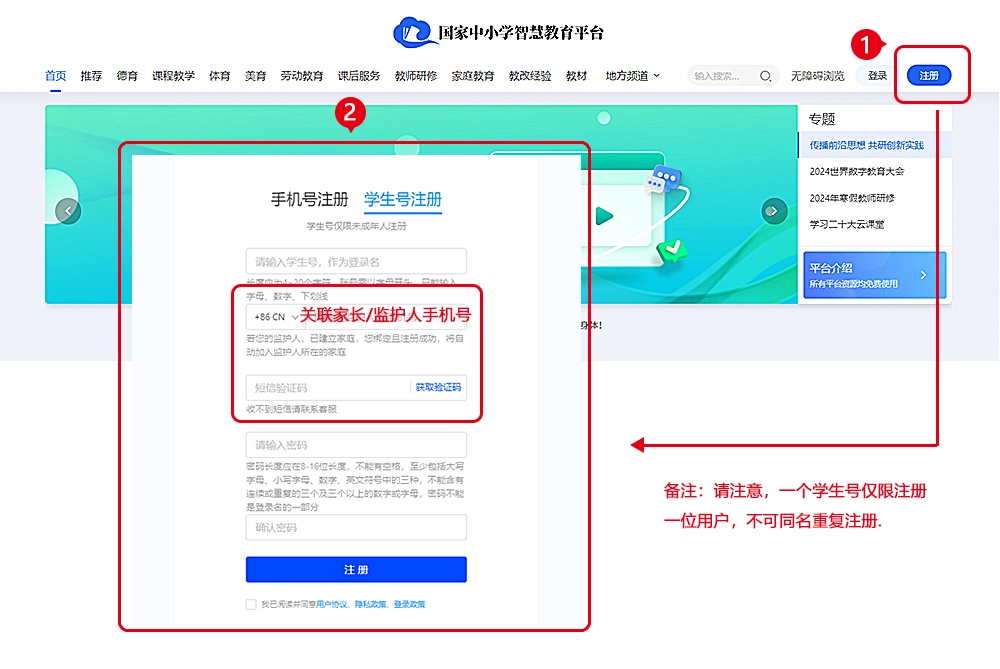Click the 注册 button in the top bar
Image resolution: width=1000 pixels, height=669 pixels.
[931, 75]
